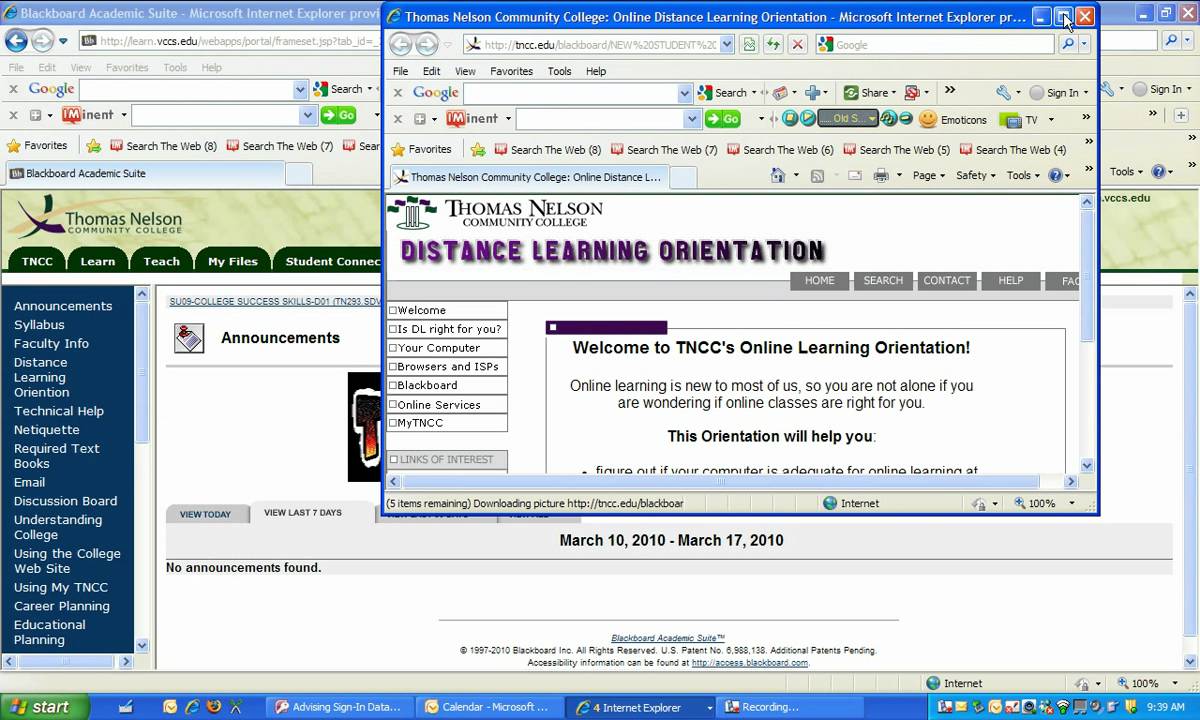Open 4 Internet Explorer taskbar group
Viewport: 1200px width, 720px height.
tap(644, 706)
